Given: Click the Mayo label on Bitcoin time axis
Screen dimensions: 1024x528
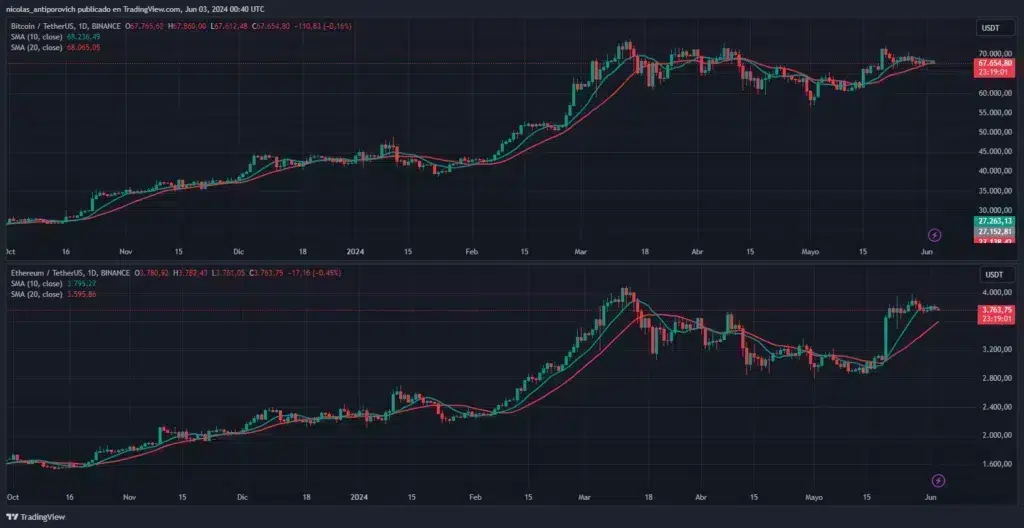Looking at the screenshot, I should click(811, 252).
